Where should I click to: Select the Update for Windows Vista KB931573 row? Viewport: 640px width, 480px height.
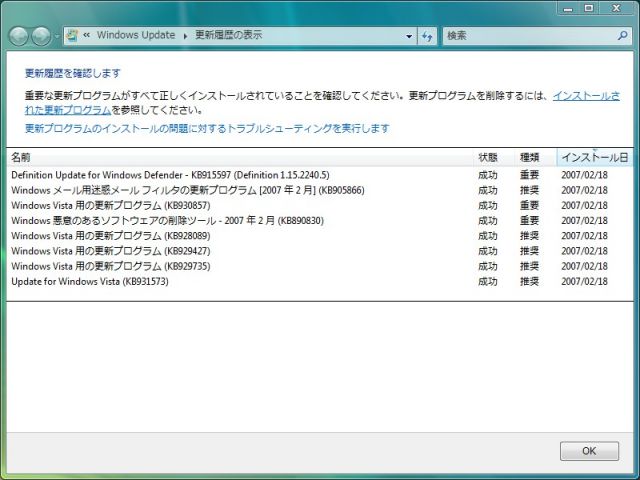[89, 282]
